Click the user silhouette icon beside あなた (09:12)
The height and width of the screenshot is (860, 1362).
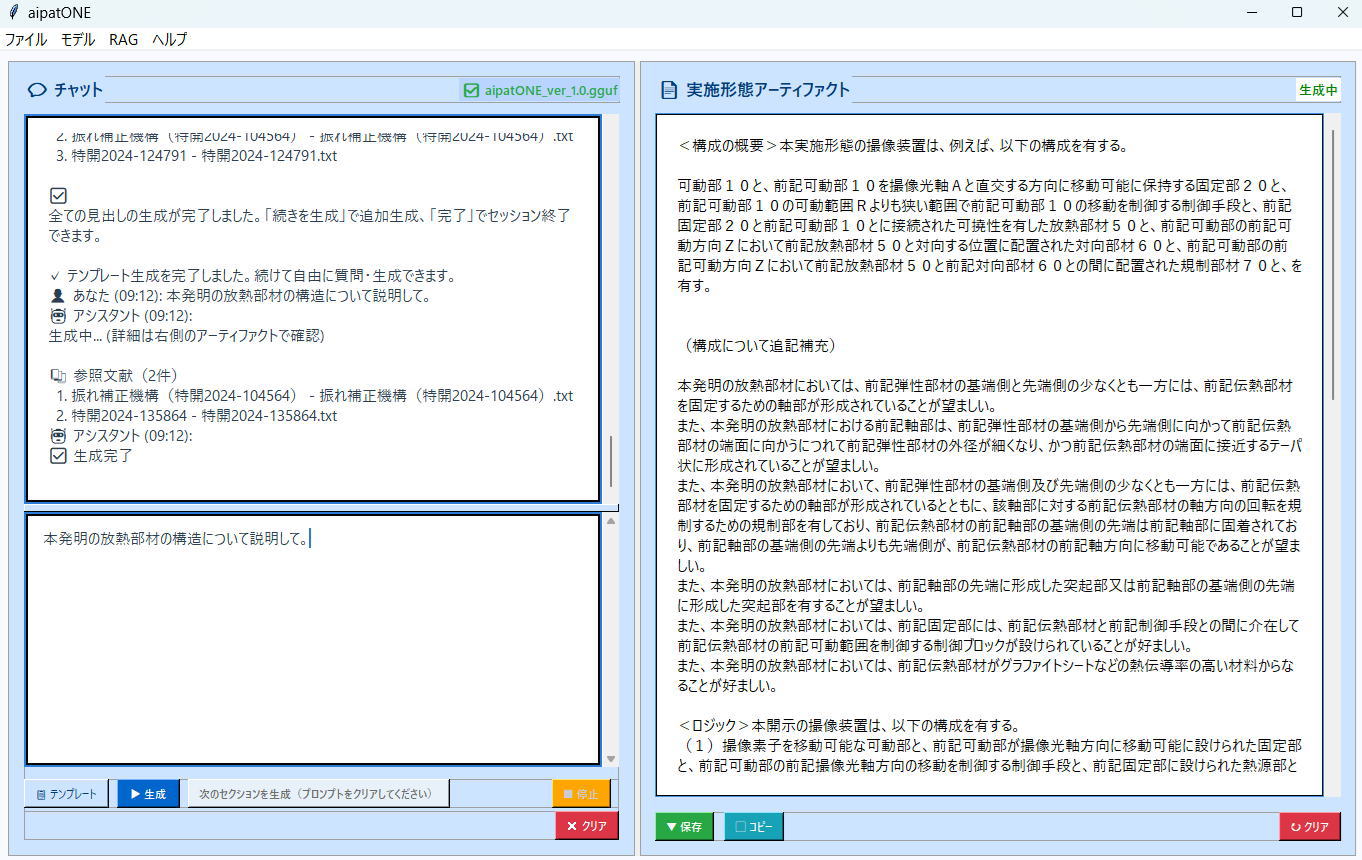point(57,296)
